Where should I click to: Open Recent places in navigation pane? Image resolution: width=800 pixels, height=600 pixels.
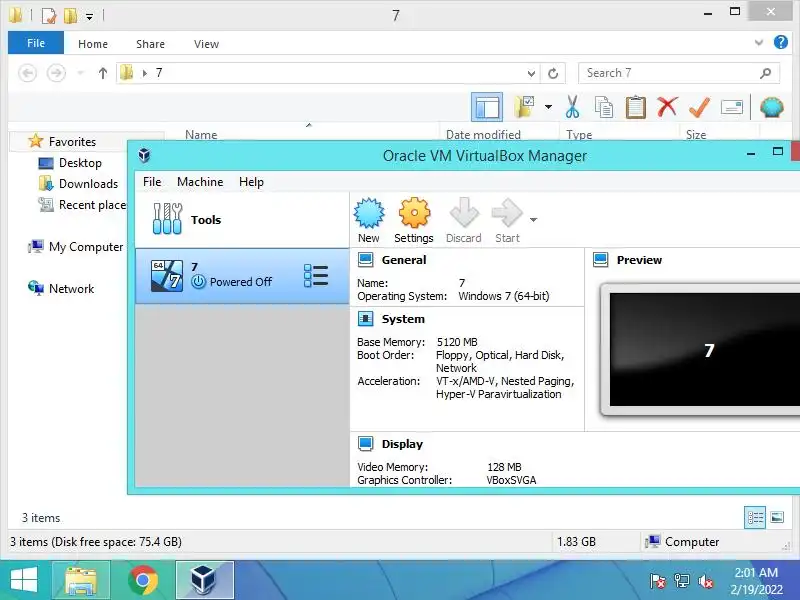(82, 205)
